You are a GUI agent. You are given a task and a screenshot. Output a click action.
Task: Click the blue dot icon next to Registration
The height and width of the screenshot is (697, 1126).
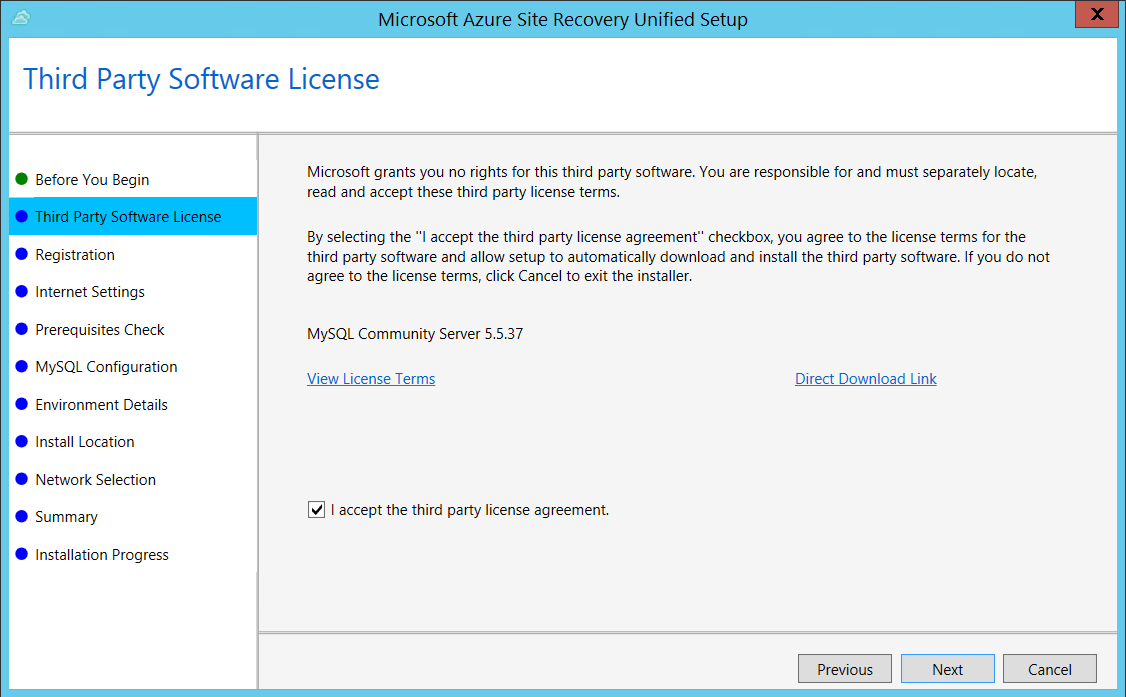tap(21, 254)
